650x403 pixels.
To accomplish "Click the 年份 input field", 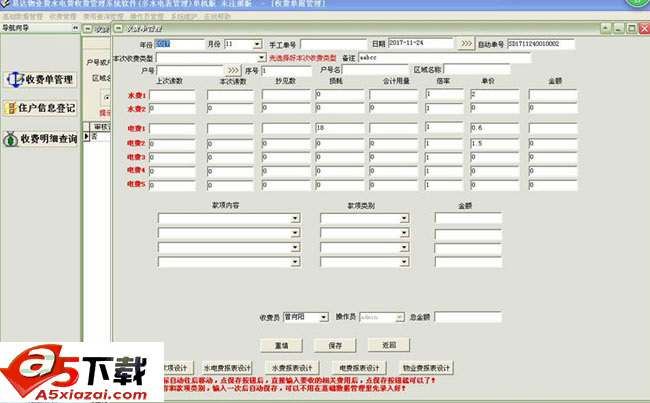I will tap(179, 44).
